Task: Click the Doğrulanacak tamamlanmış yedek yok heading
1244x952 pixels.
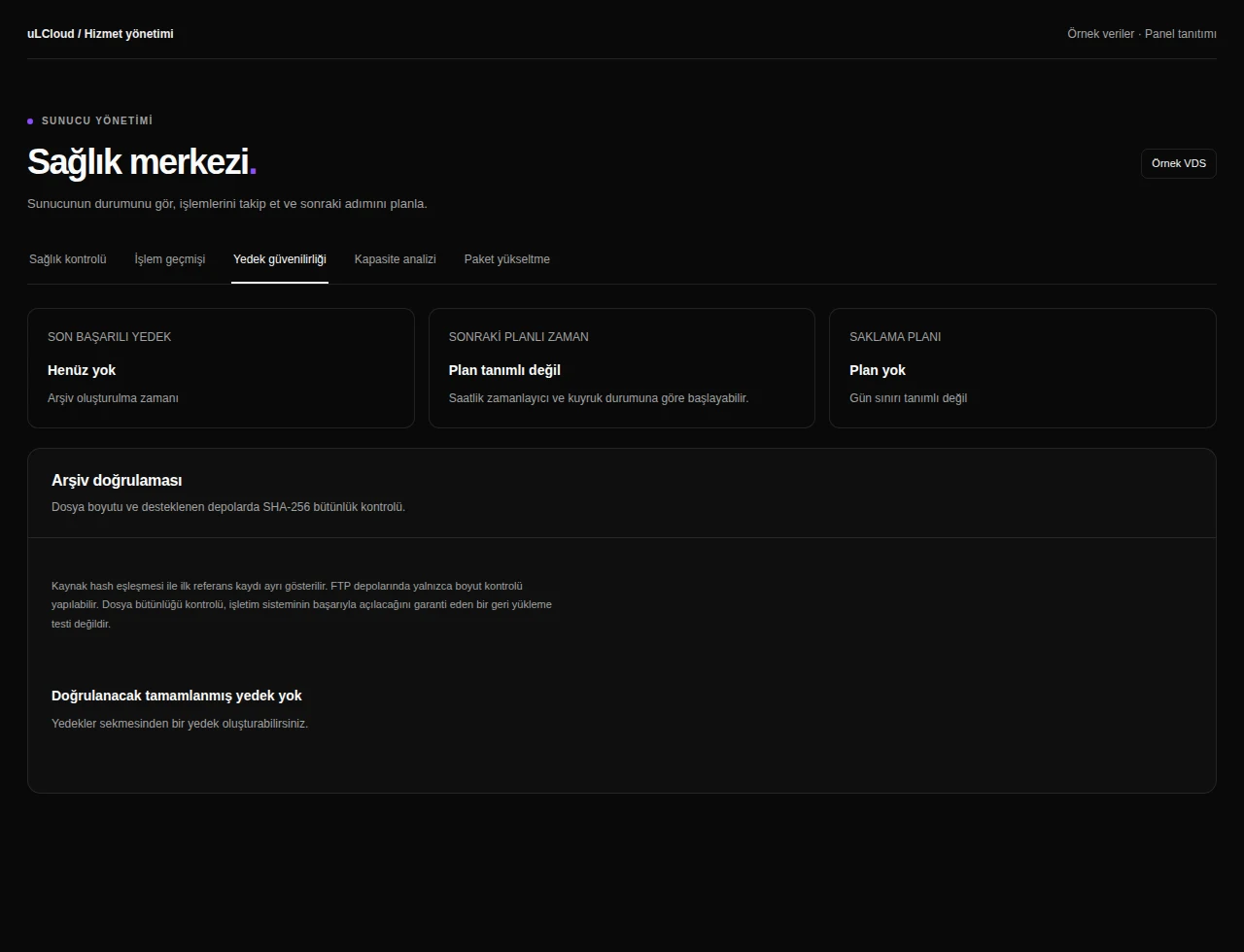Action: 177,696
